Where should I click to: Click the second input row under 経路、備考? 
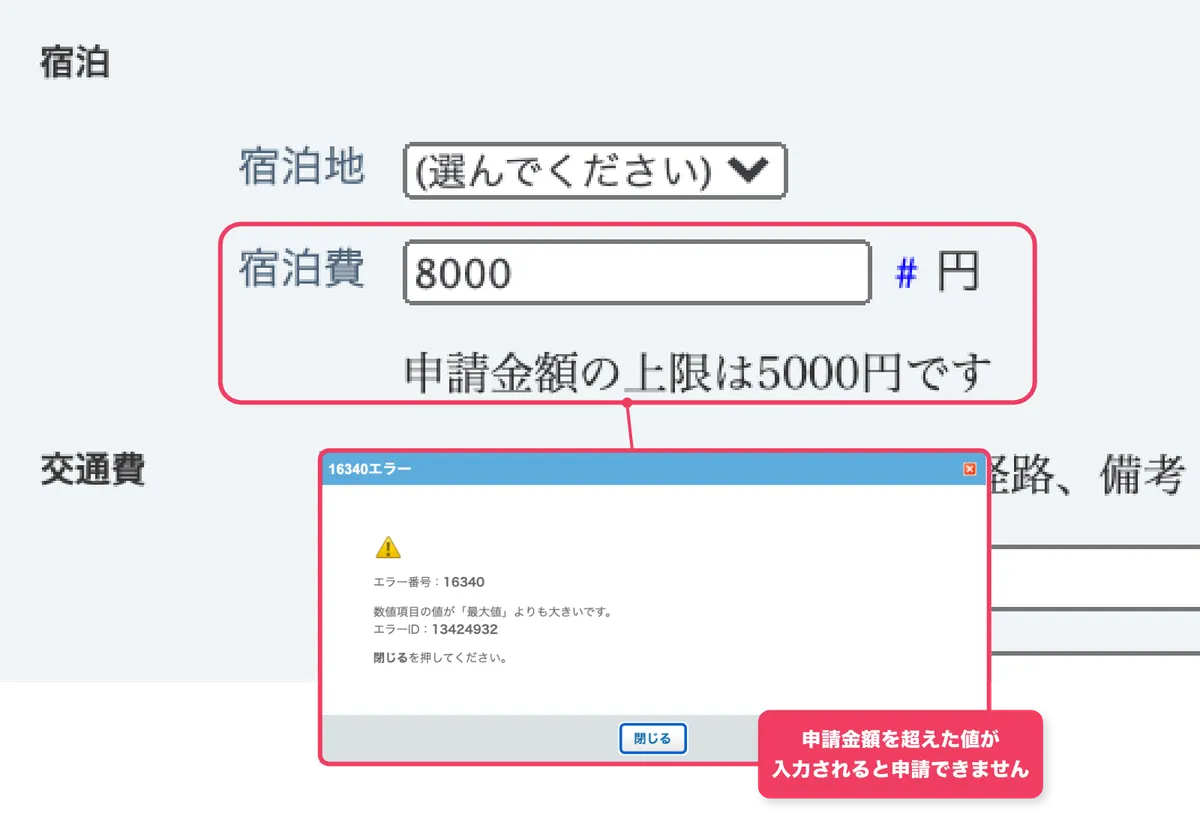[x=1095, y=631]
